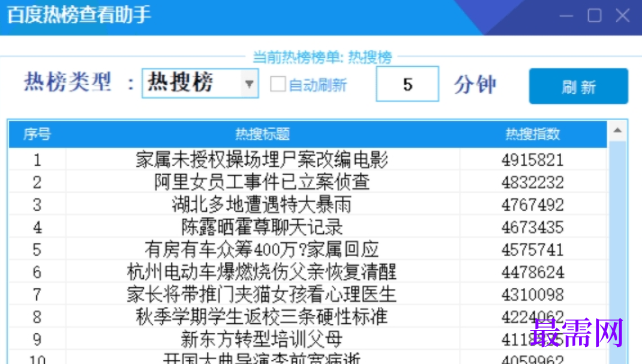The image size is (642, 364).
Task: Select row 湖北多地遭遇特大暴雨
Action: pos(308,205)
